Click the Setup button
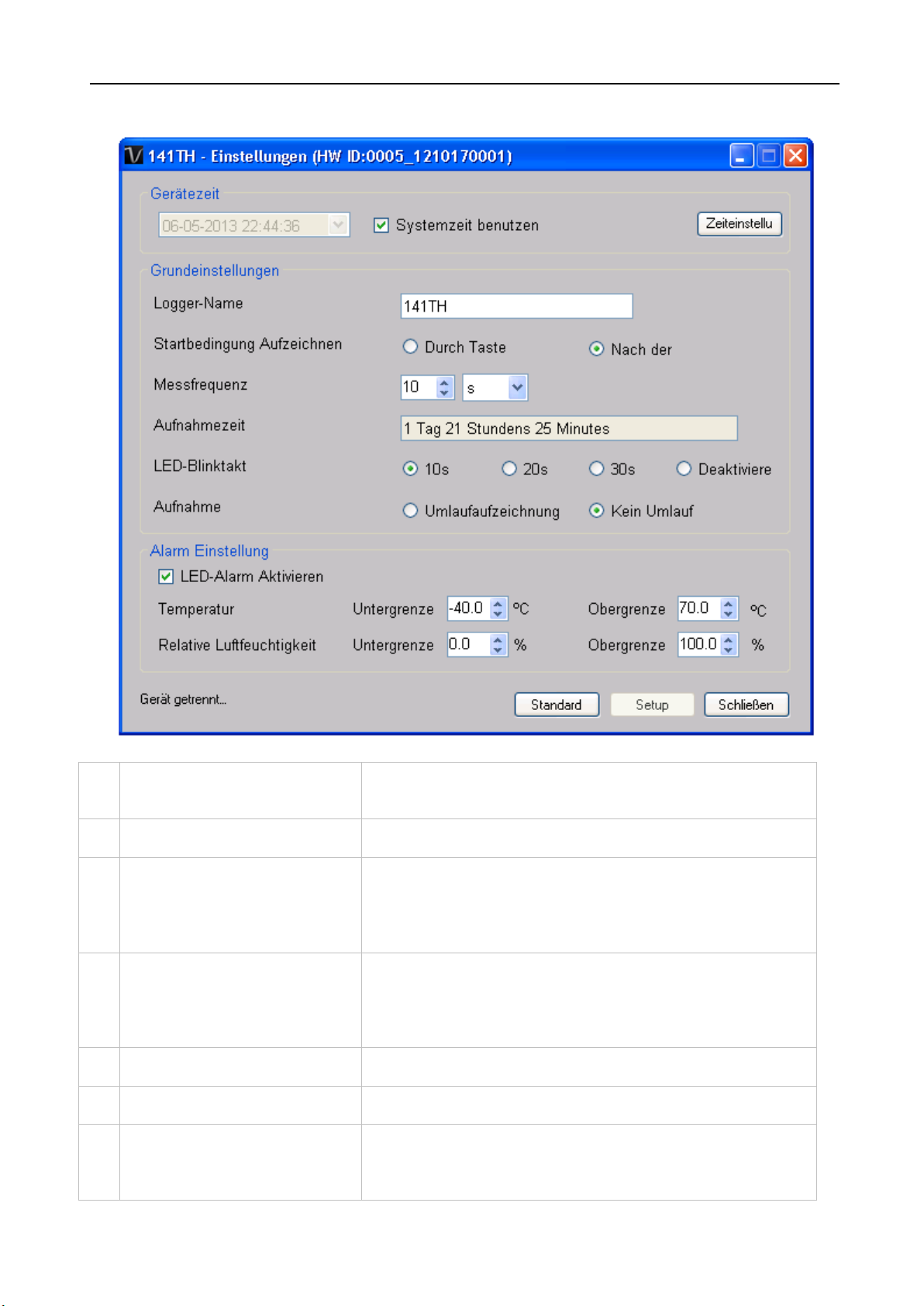Image resolution: width=924 pixels, height=1306 pixels. (652, 705)
